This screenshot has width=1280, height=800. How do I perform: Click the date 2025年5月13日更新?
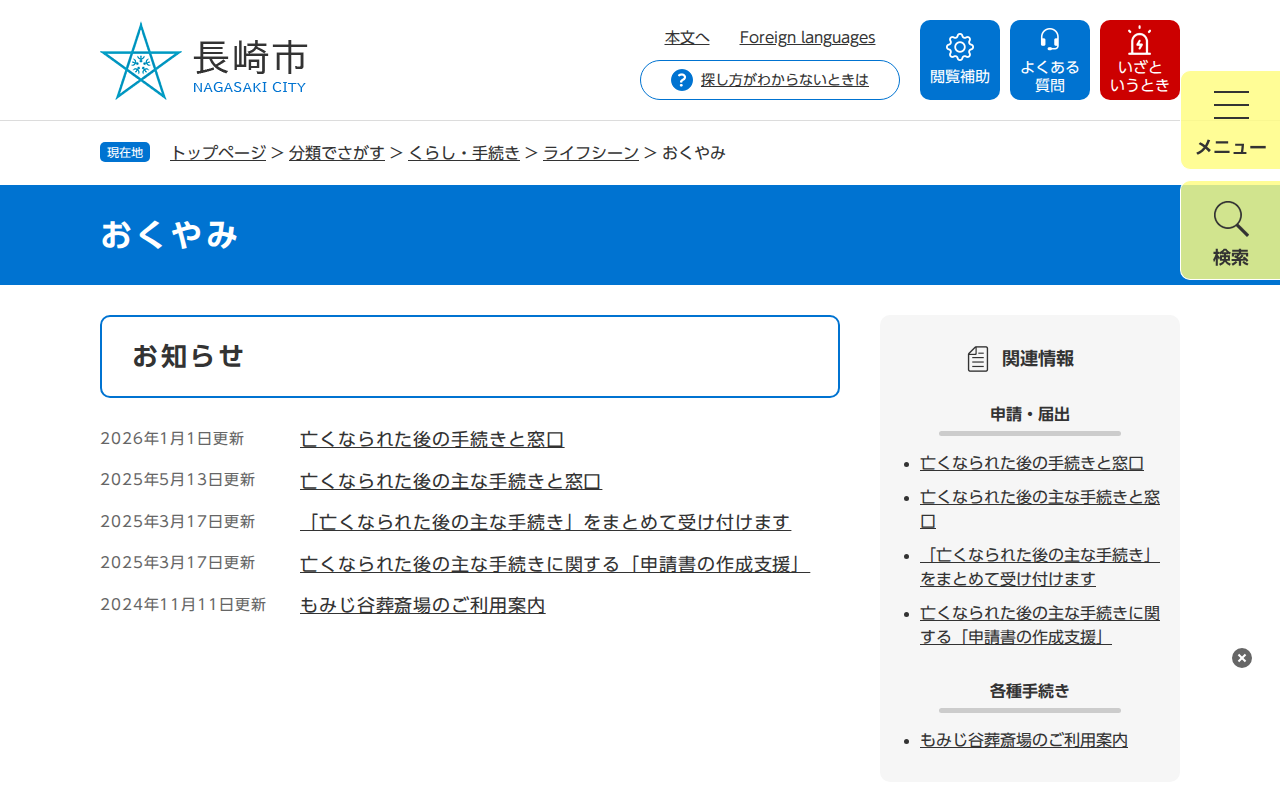click(x=178, y=480)
